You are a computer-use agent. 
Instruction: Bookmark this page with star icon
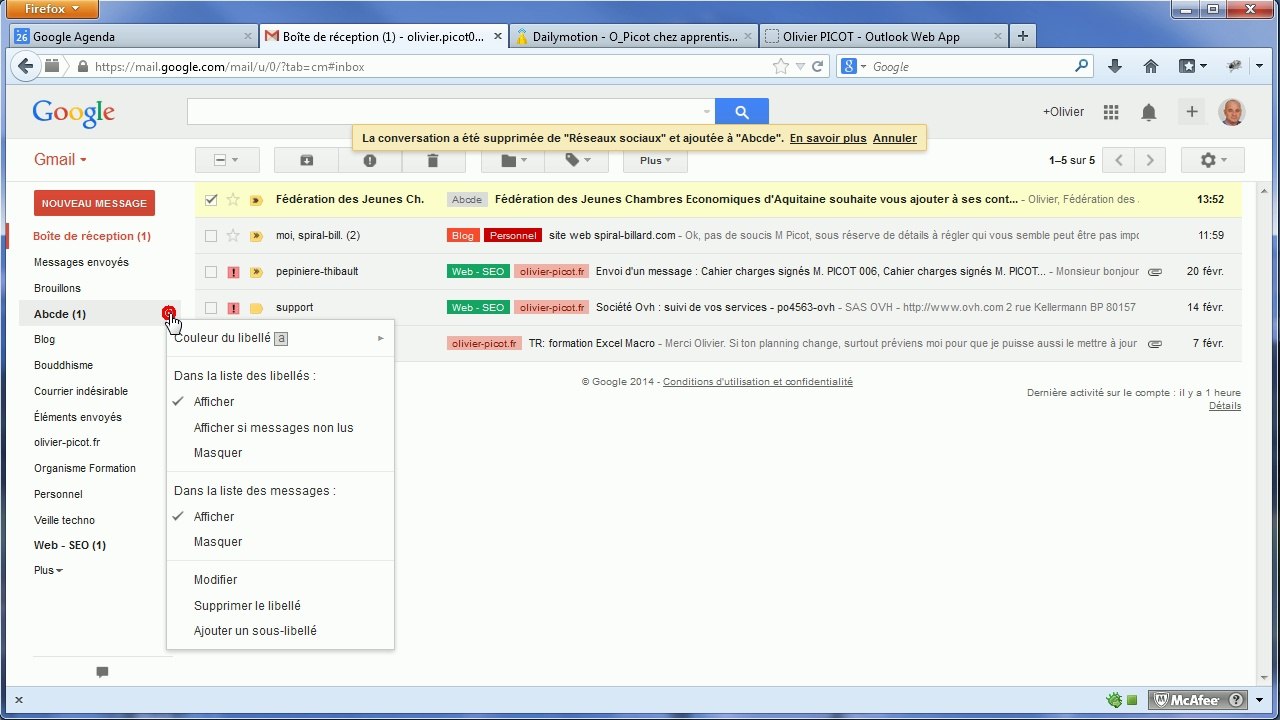pos(781,67)
